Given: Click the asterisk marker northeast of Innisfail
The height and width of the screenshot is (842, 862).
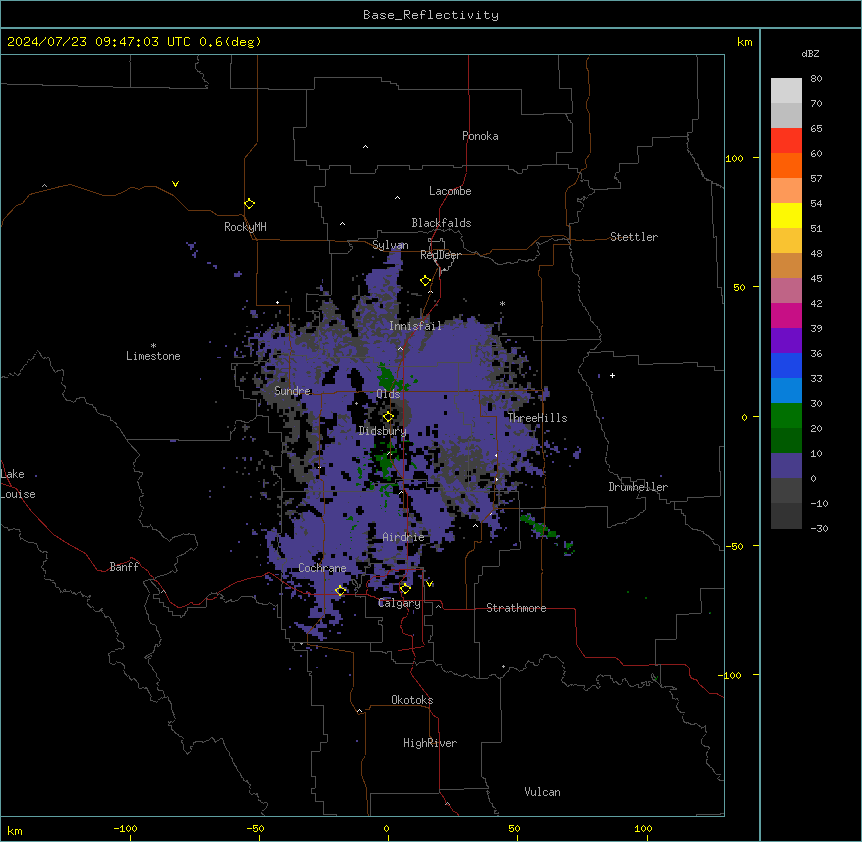Looking at the screenshot, I should pyautogui.click(x=502, y=303).
